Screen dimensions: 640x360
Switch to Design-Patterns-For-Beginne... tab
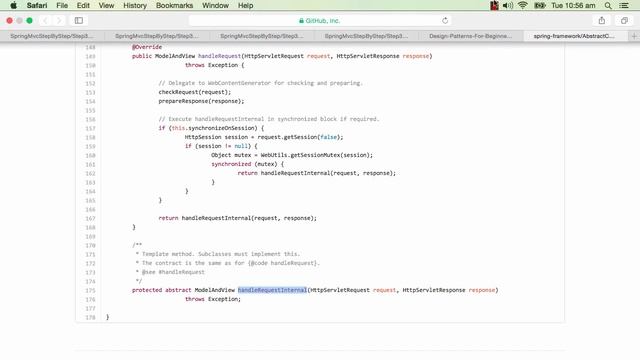pyautogui.click(x=471, y=36)
